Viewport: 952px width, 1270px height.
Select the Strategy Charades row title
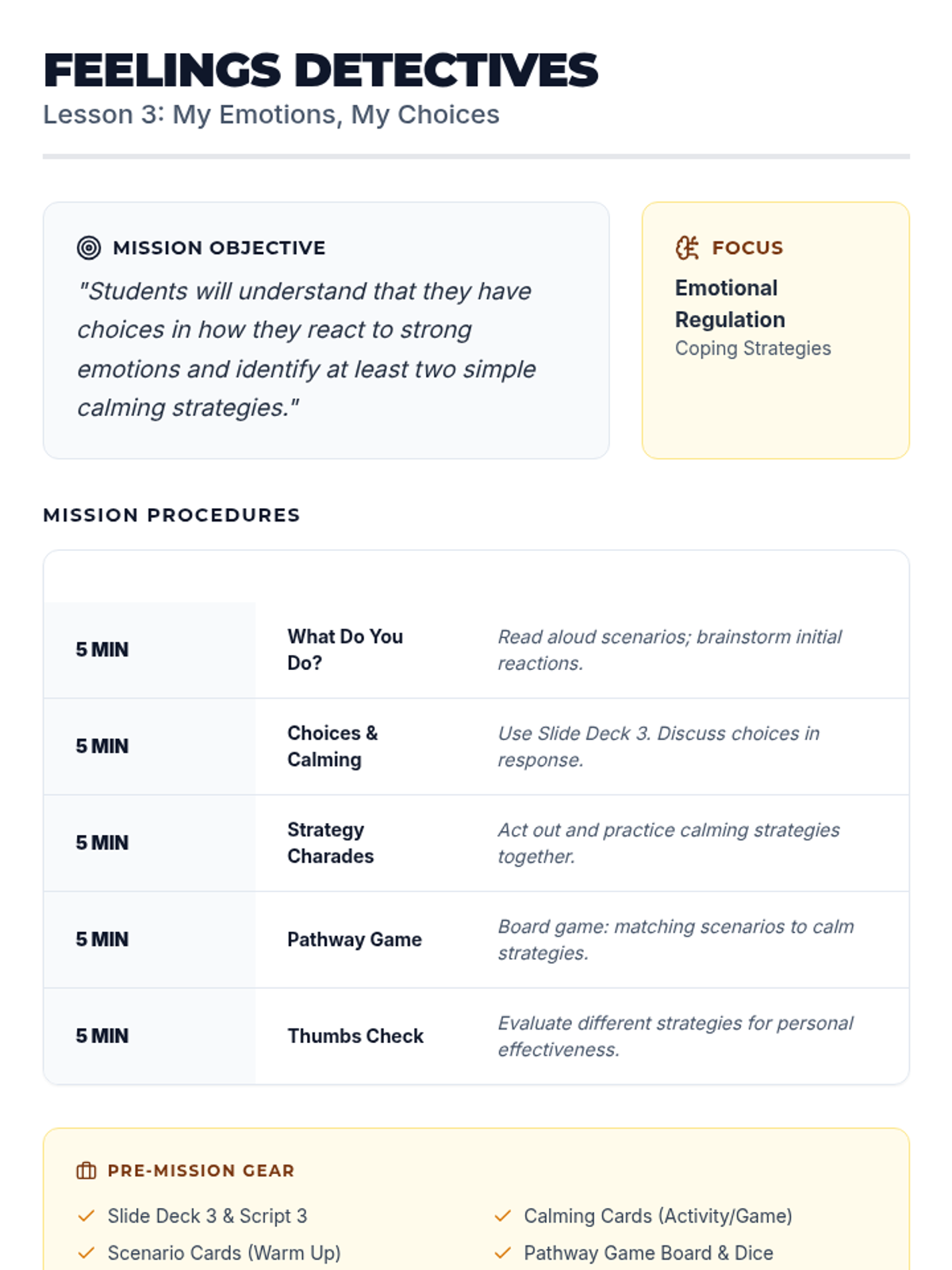pos(330,843)
